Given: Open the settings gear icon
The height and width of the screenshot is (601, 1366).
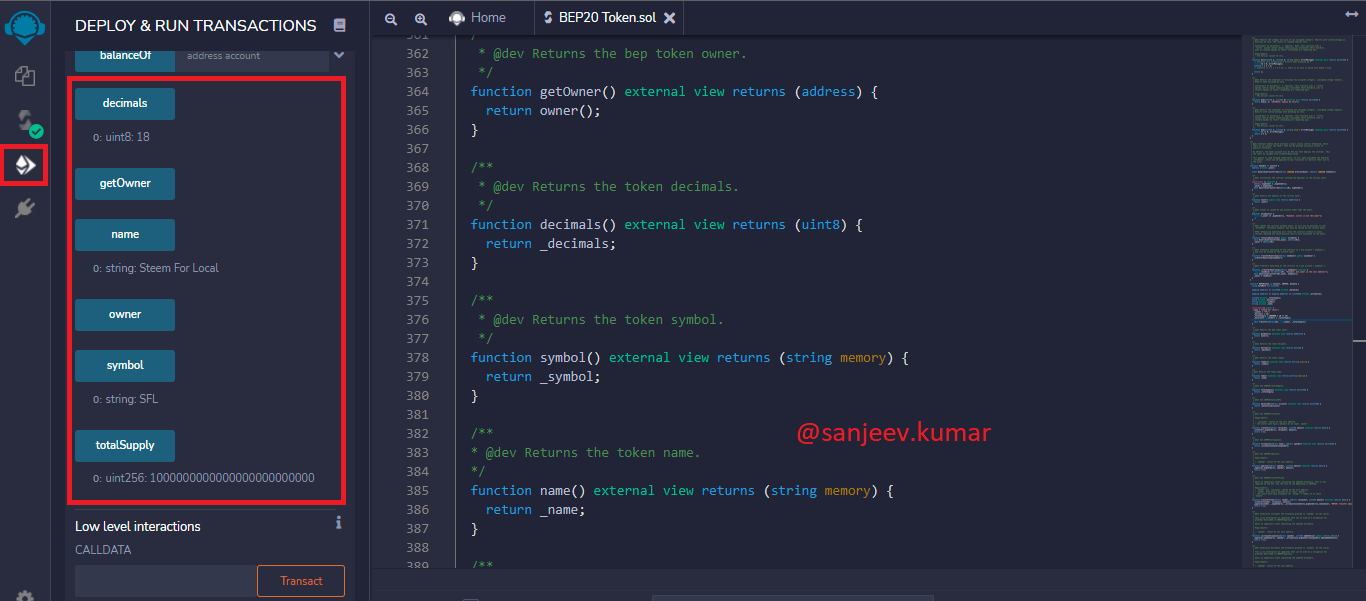Looking at the screenshot, I should point(25,595).
